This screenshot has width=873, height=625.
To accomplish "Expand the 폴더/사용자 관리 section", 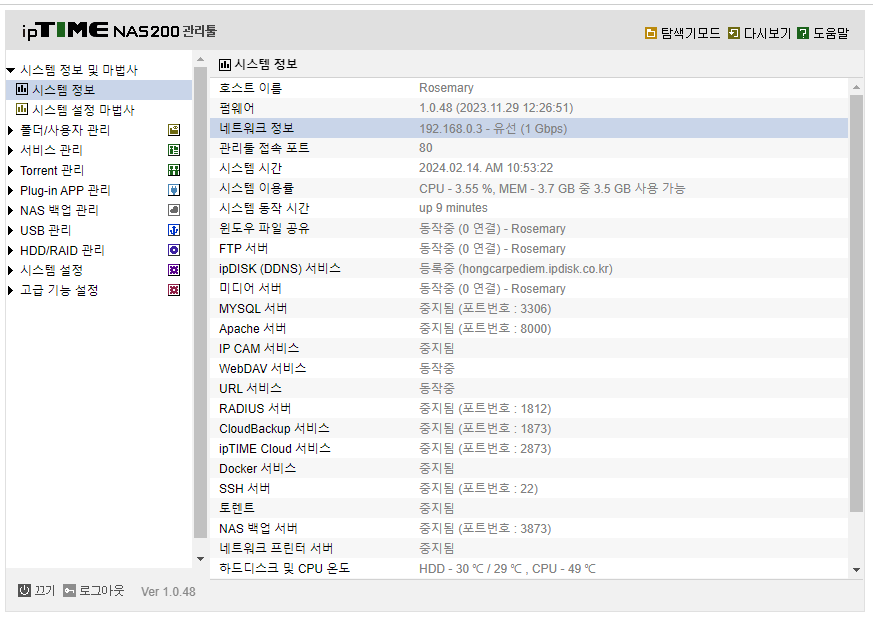I will point(10,130).
